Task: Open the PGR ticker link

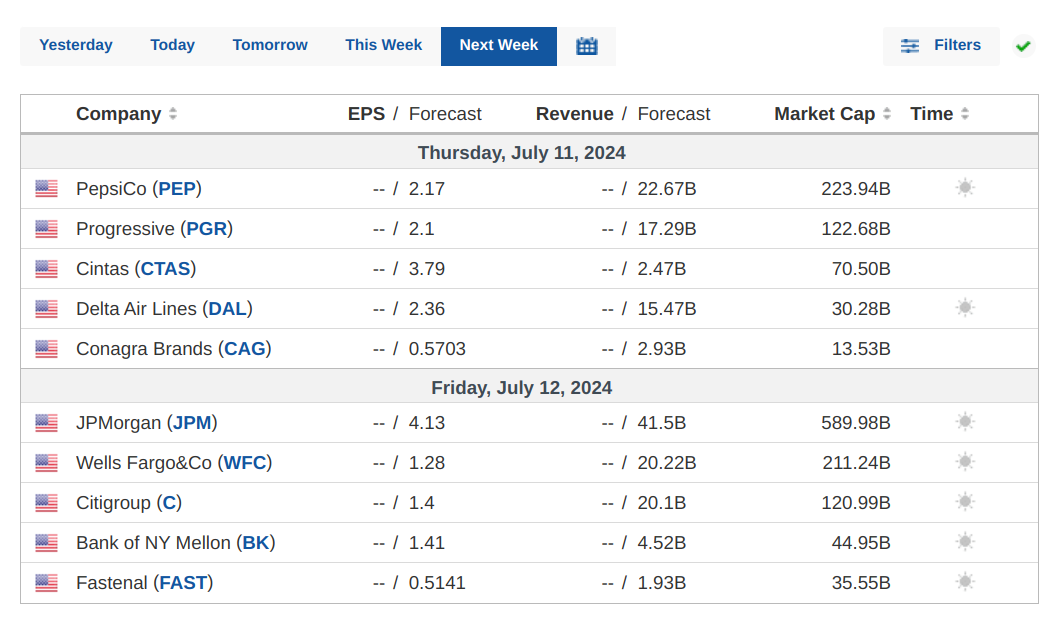Action: [207, 228]
